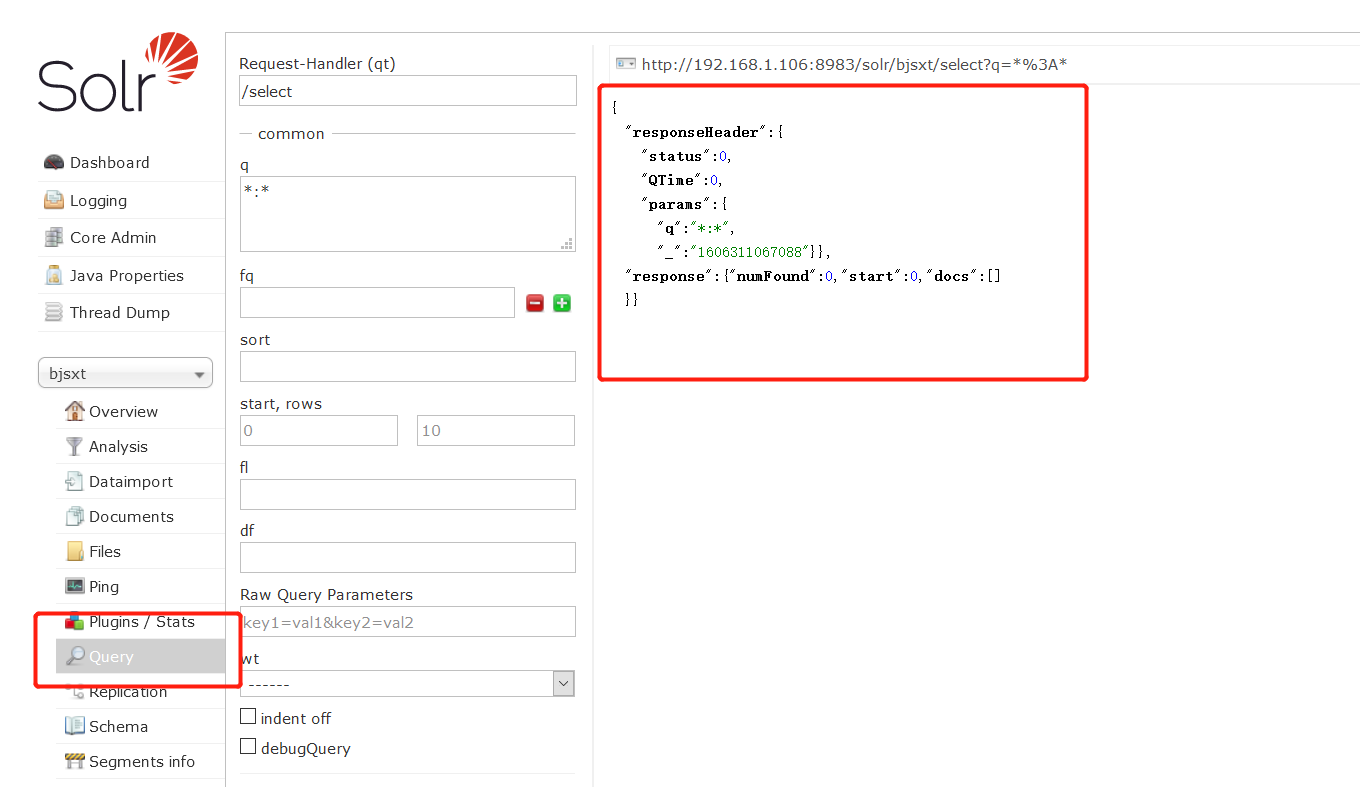Open the Schema page
The height and width of the screenshot is (787, 1360).
coord(118,726)
